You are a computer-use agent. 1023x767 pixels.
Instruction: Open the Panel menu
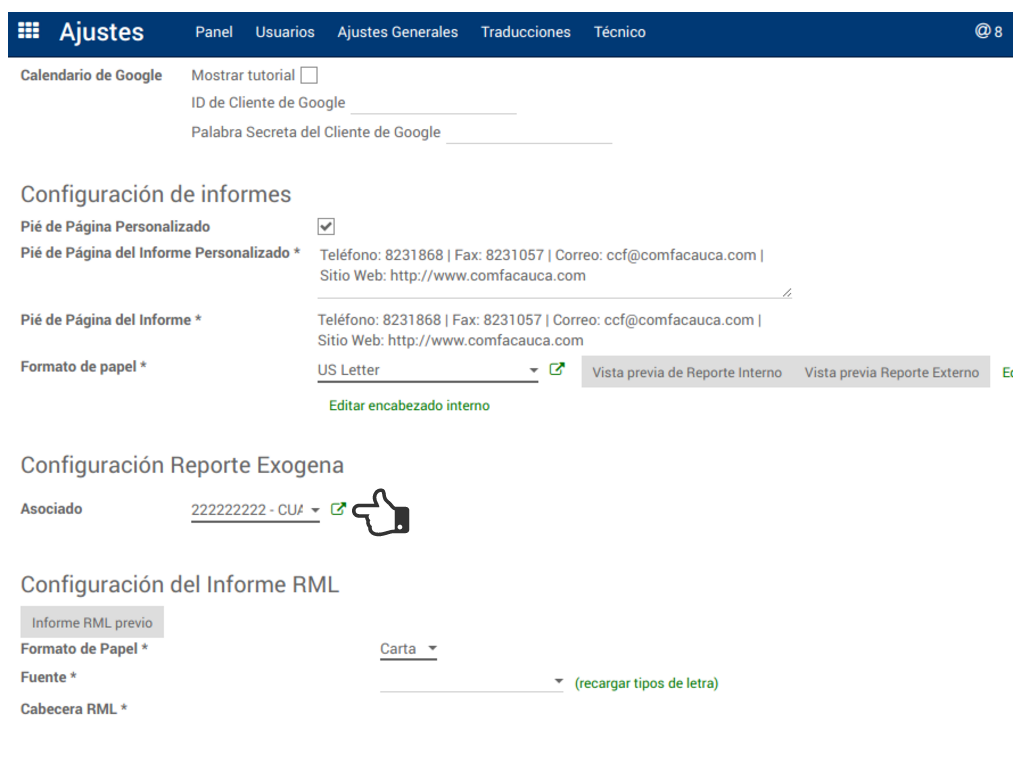point(214,32)
